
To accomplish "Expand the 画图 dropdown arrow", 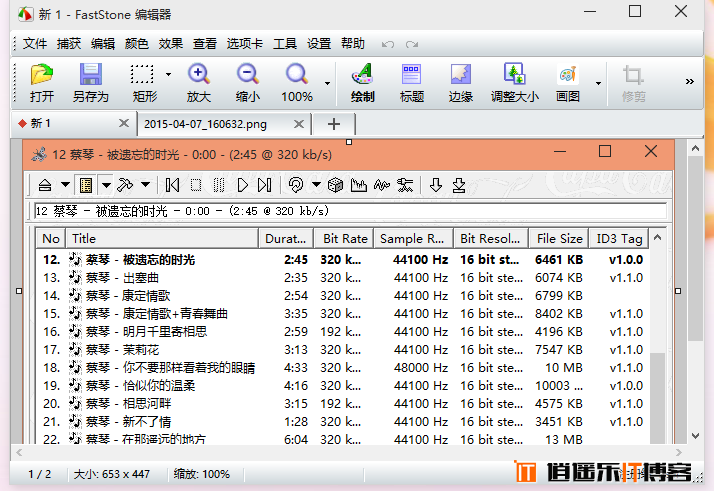I will pos(598,83).
